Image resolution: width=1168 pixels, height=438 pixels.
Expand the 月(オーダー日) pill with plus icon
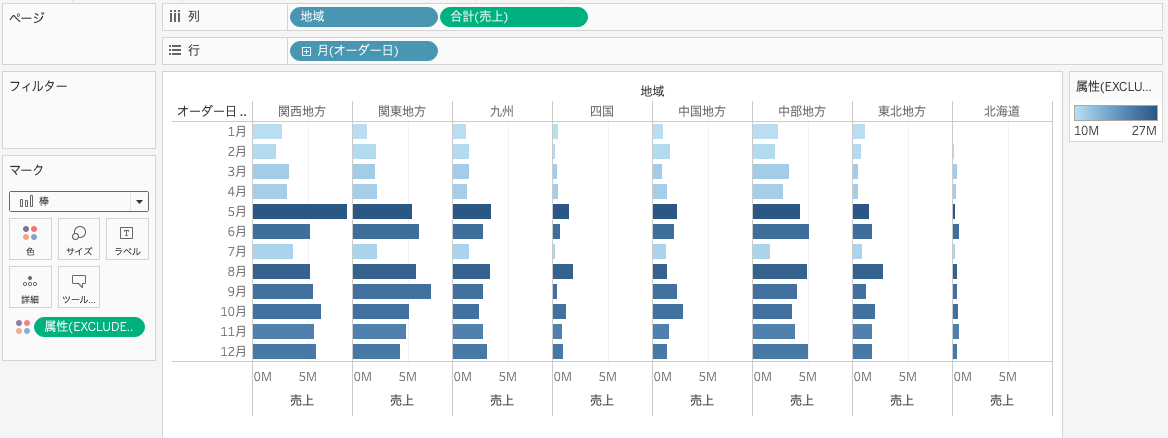(x=307, y=51)
